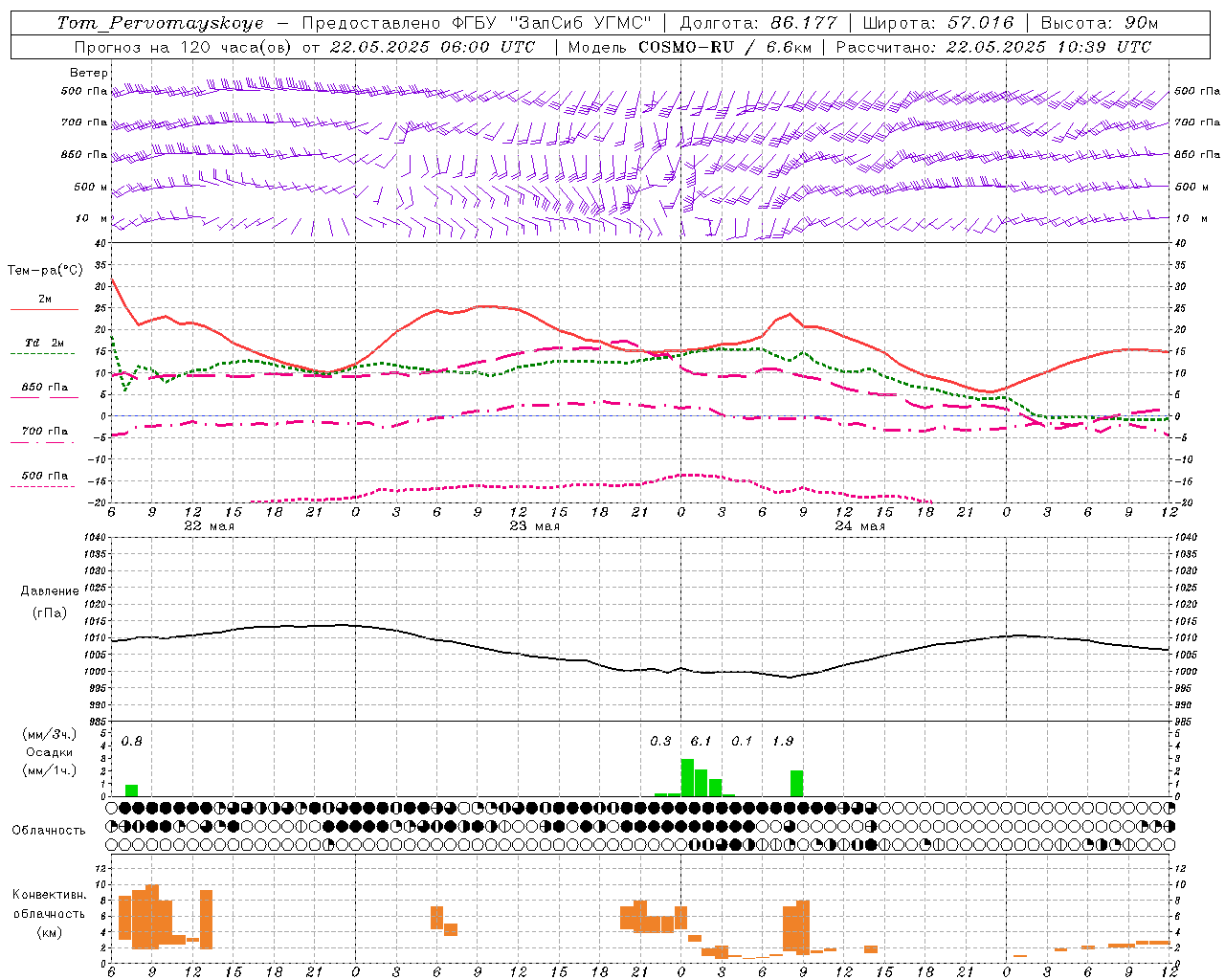Click the green rain bar under 1.9
Viewport: 1225px width, 980px height.
point(796,783)
